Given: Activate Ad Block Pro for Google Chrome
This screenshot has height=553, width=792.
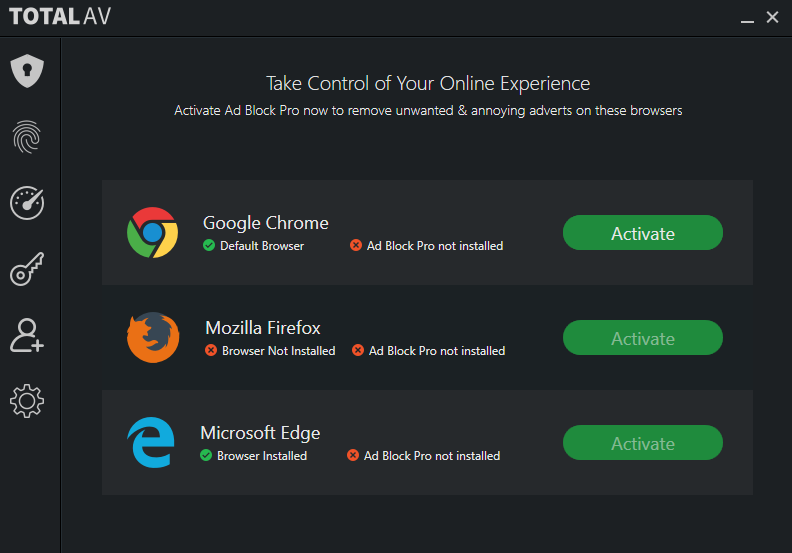Looking at the screenshot, I should click(642, 233).
